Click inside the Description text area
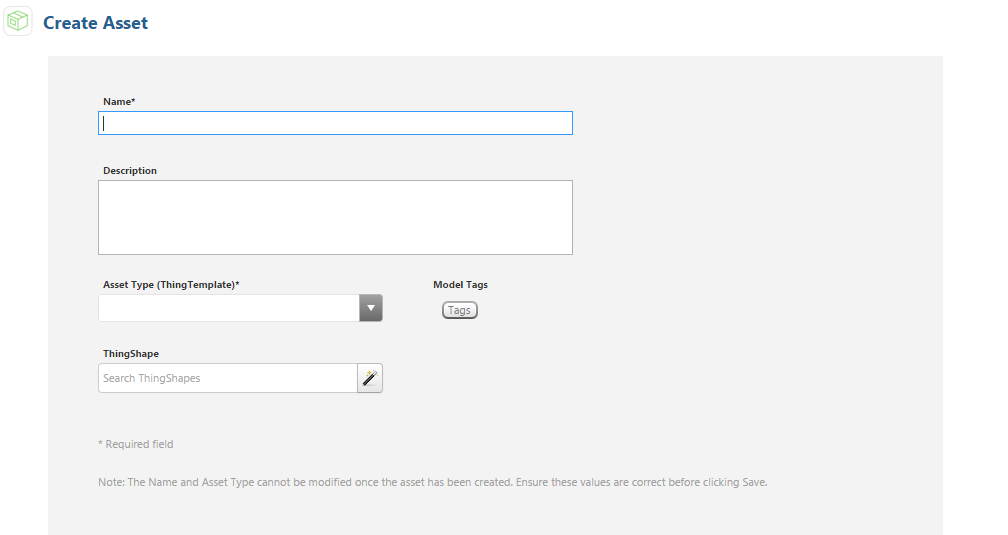Image resolution: width=1008 pixels, height=535 pixels. [x=335, y=217]
